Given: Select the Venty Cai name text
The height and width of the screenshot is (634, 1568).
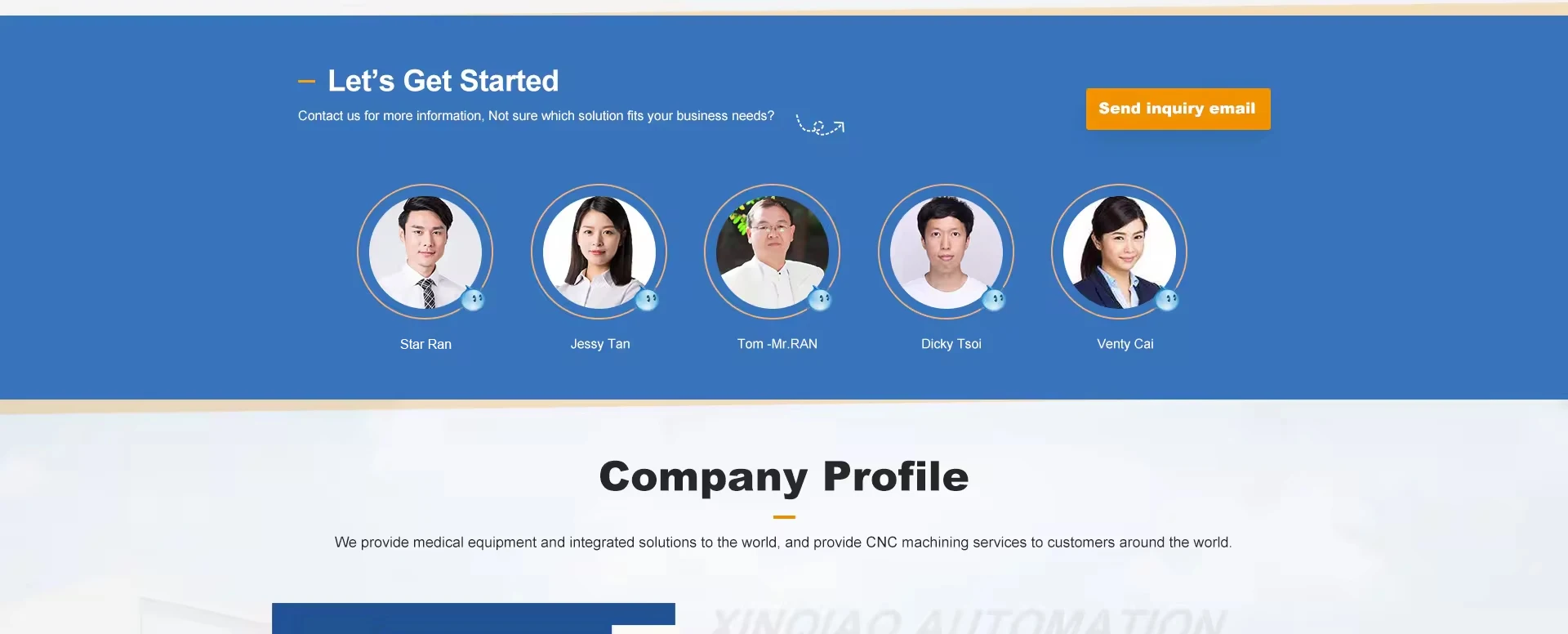Looking at the screenshot, I should (x=1125, y=344).
